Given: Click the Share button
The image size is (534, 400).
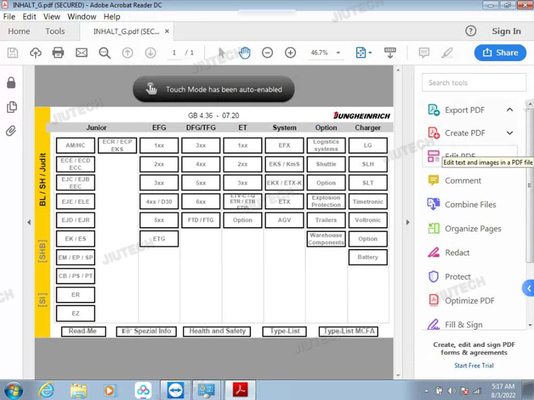Looking at the screenshot, I should click(x=500, y=53).
